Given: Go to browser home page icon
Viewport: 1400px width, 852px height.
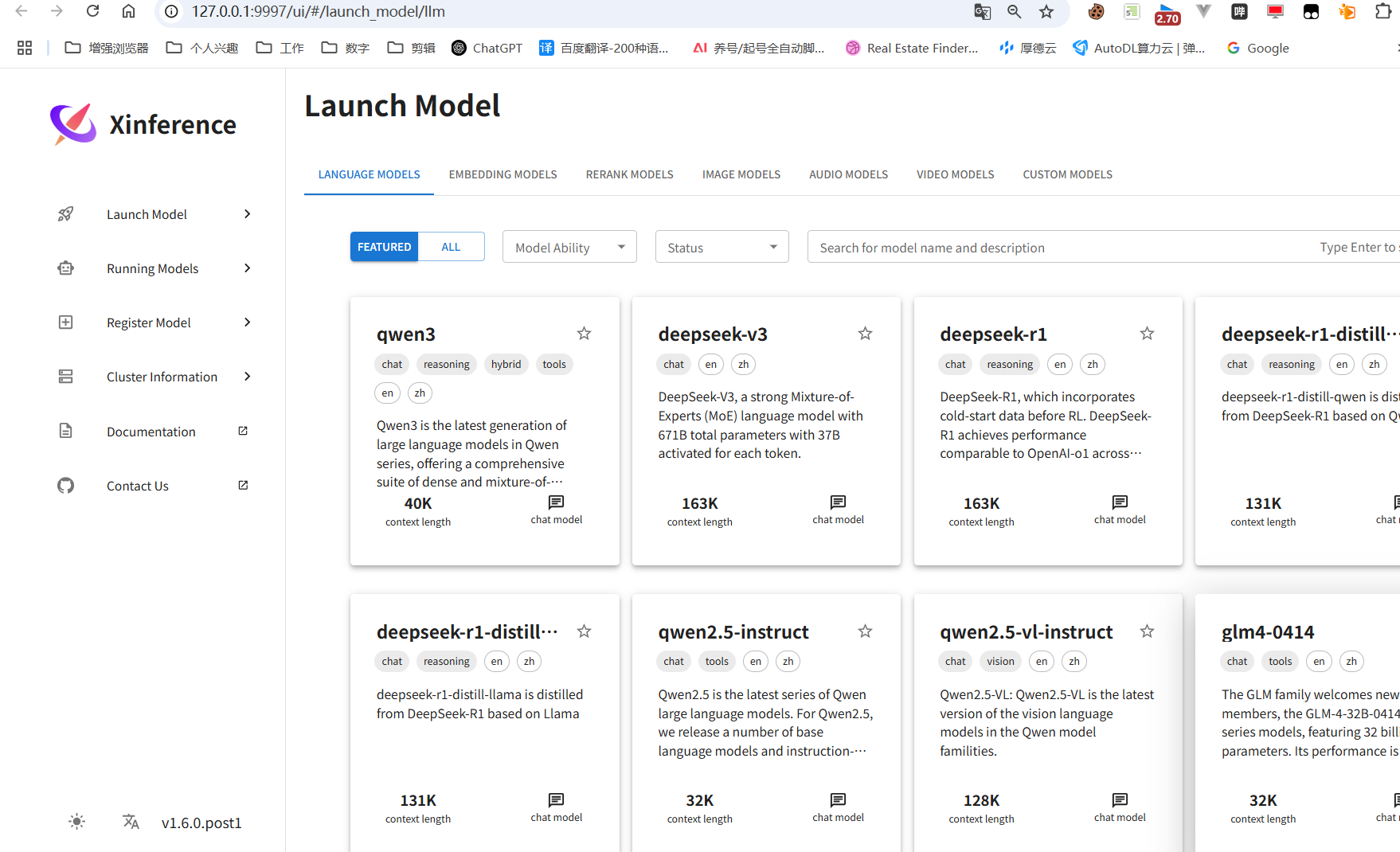Looking at the screenshot, I should (x=128, y=11).
